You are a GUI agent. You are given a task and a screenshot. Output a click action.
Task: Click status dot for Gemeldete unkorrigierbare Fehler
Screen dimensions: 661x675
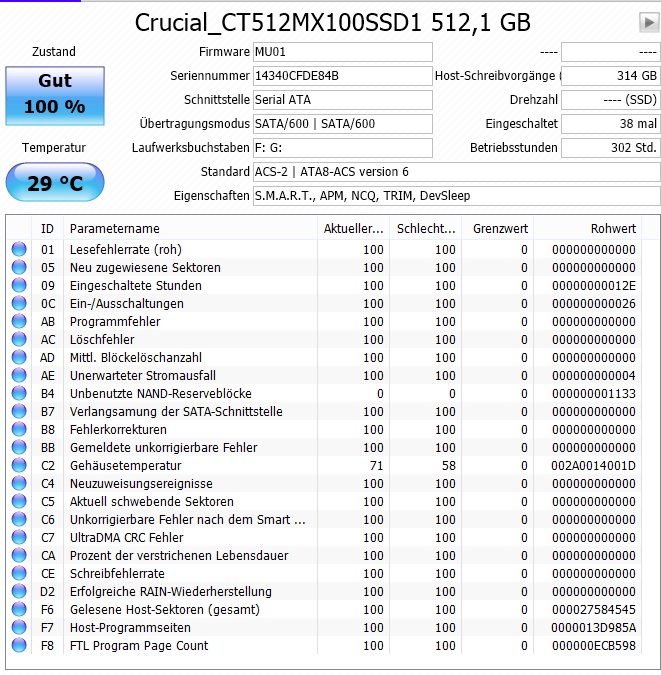(19, 447)
